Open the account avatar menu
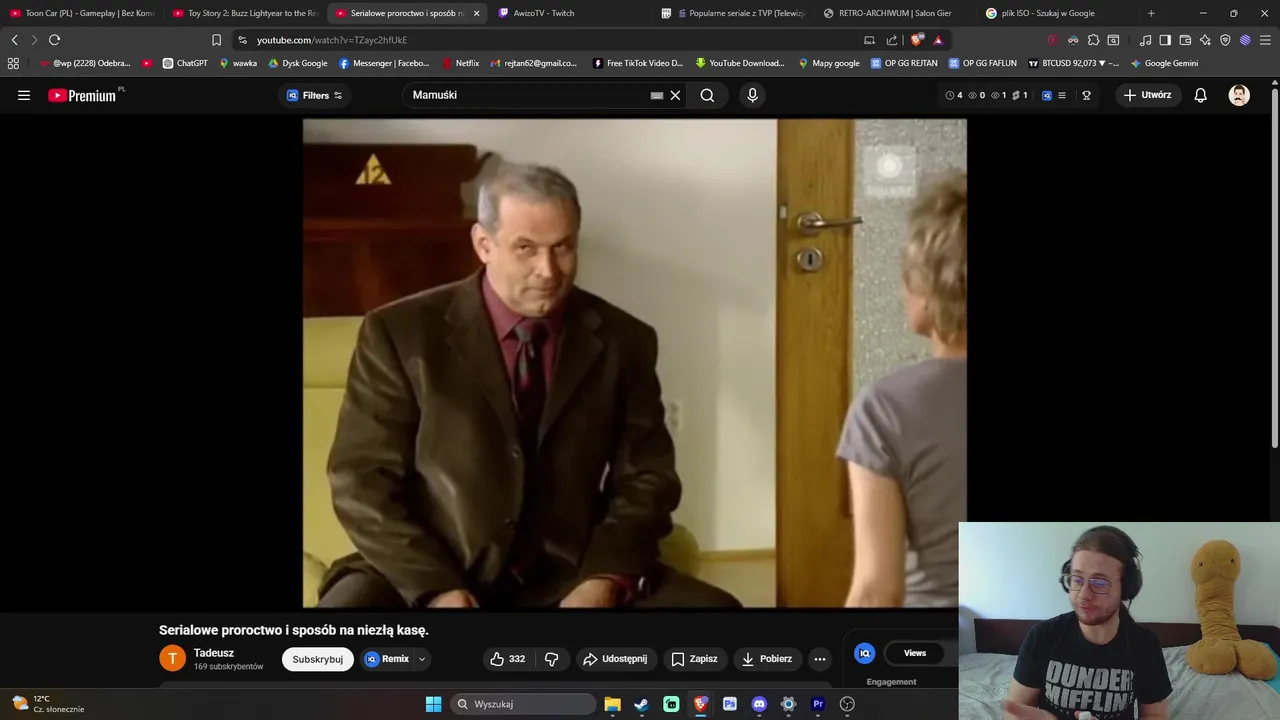Image resolution: width=1280 pixels, height=720 pixels. (1239, 95)
